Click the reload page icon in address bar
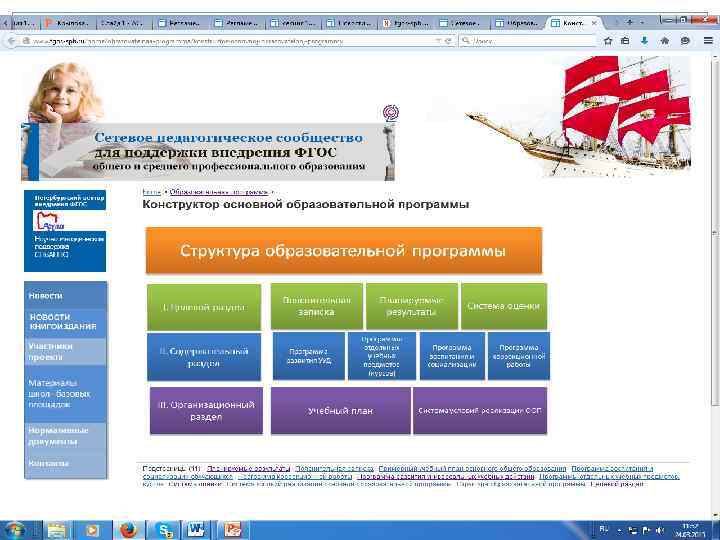The height and width of the screenshot is (540, 720). 449,41
